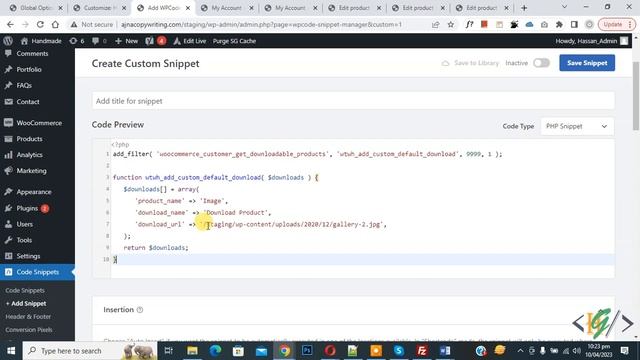Viewport: 640px width, 360px height.
Task: Open Microsoft Edge from taskbar
Action: click(x=215, y=351)
